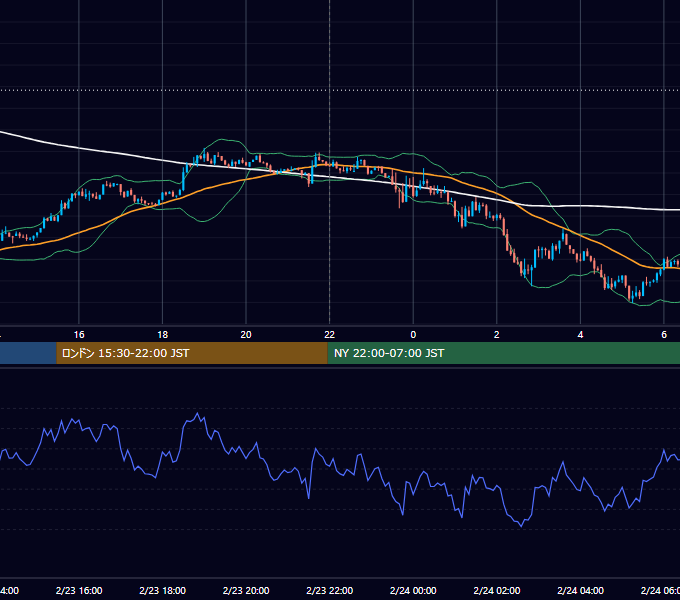Click the 2/24 02:00 date label

point(497,590)
